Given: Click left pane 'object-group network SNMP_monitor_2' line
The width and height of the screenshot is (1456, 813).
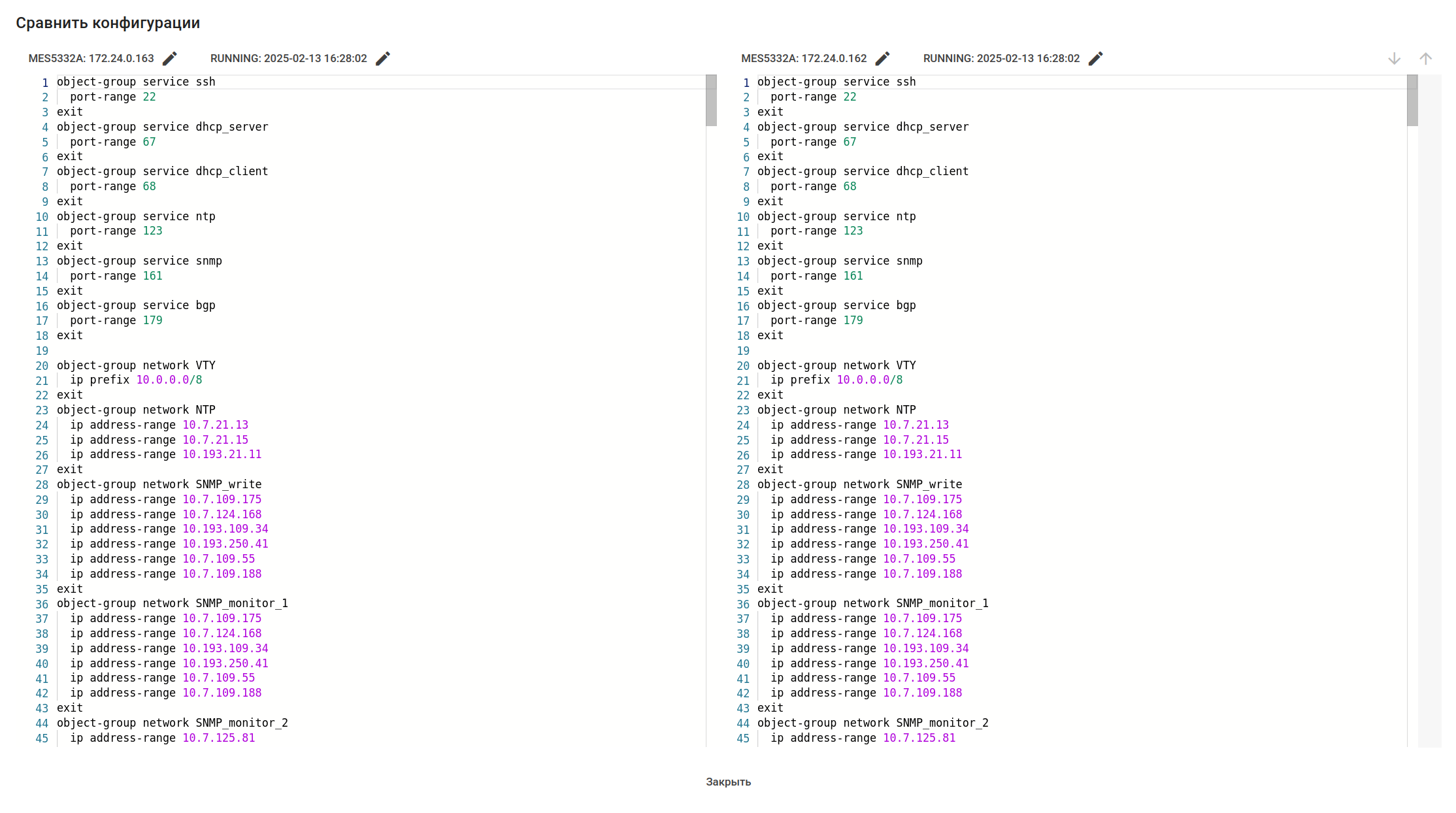Looking at the screenshot, I should (x=173, y=723).
